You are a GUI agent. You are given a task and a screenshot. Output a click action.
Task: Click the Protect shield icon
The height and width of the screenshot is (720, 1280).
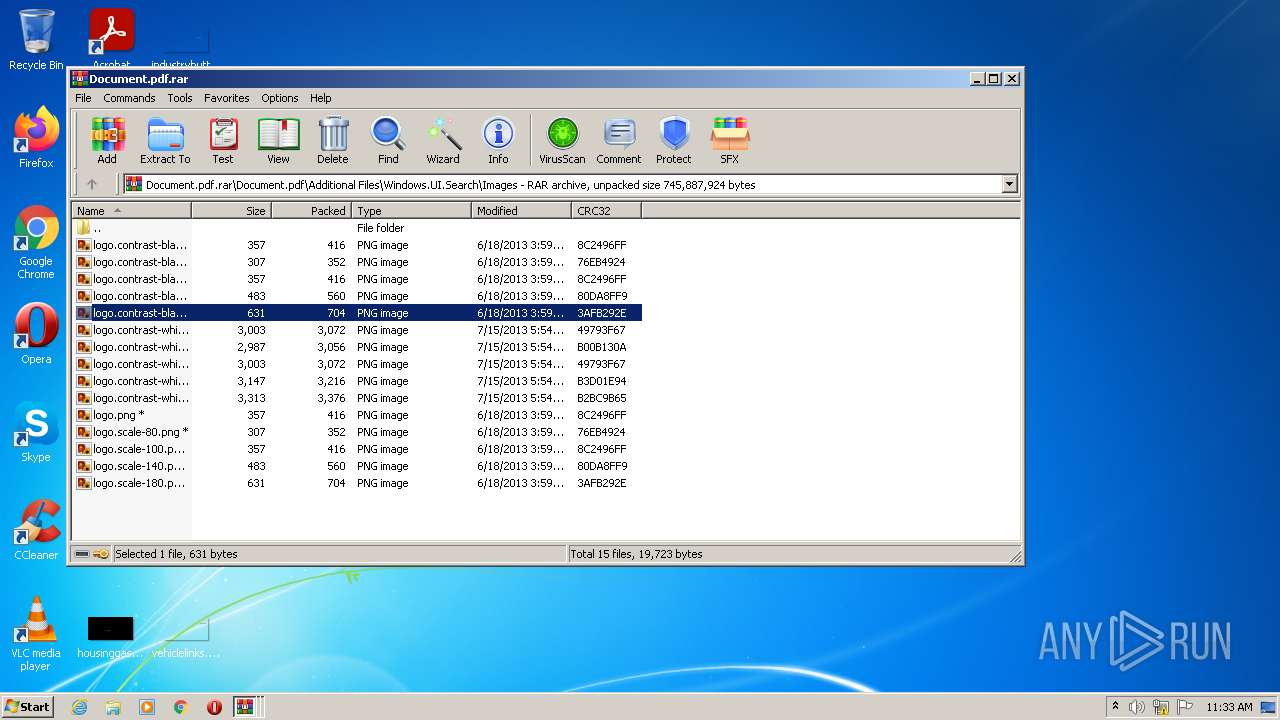click(x=674, y=141)
